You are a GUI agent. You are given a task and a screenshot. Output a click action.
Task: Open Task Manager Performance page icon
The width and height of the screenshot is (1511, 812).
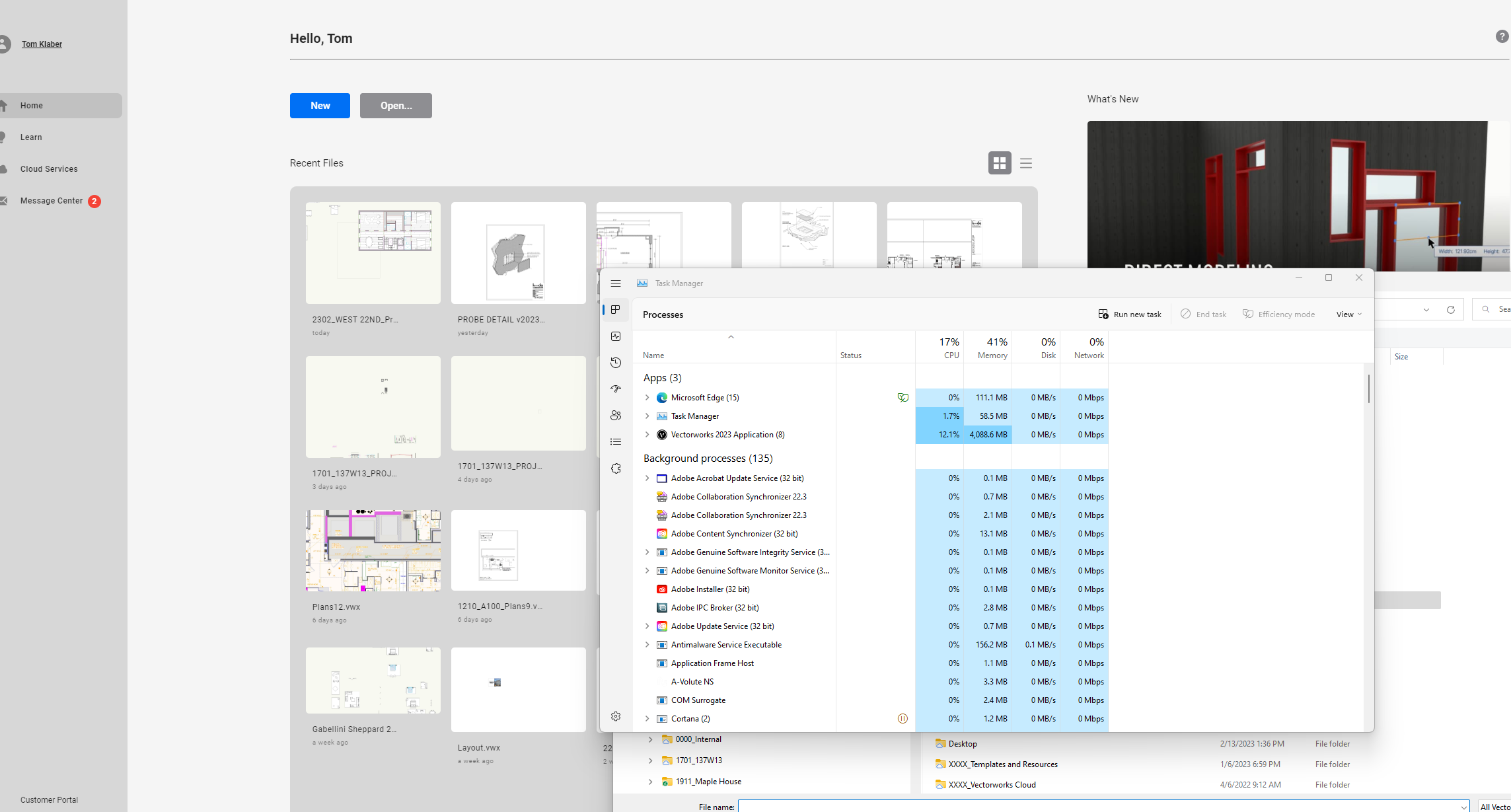tap(616, 336)
